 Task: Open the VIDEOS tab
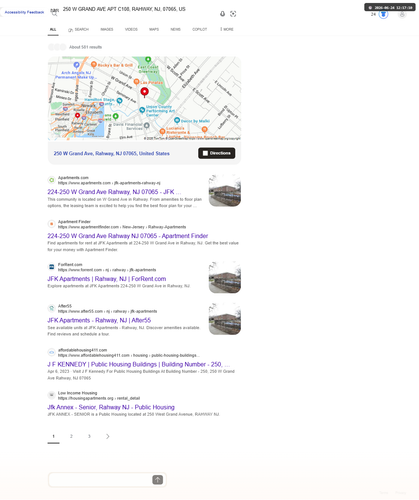131,29
